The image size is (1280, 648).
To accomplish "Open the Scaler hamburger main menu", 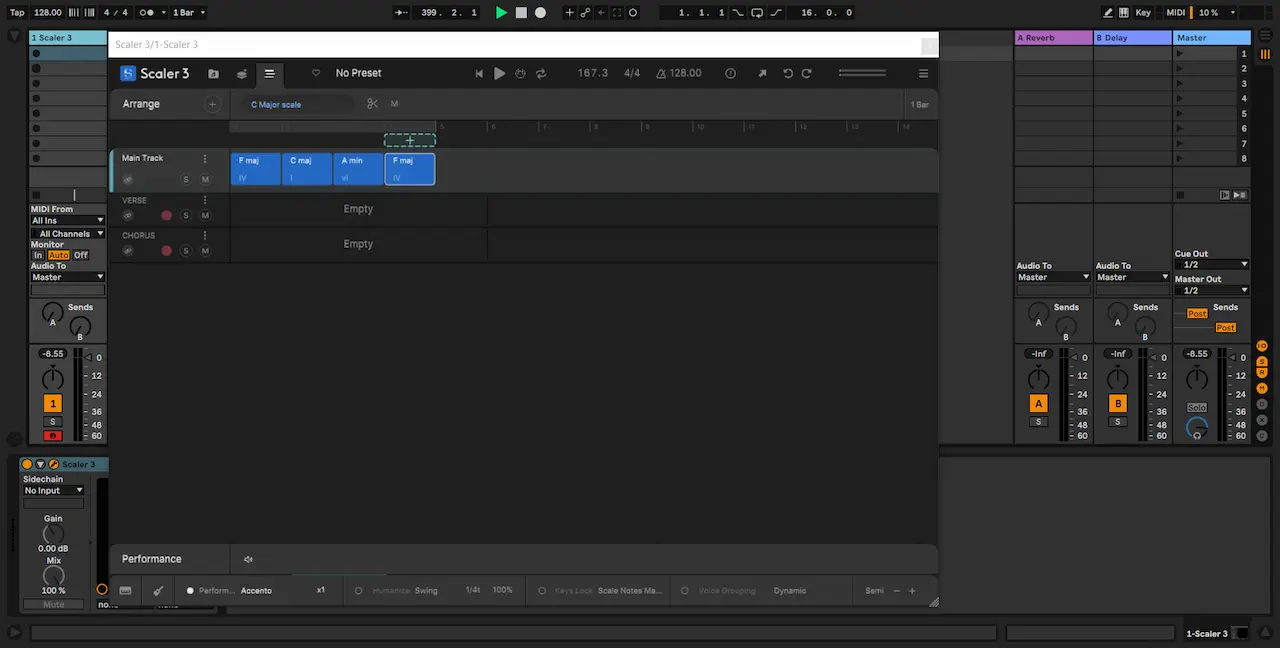I will coord(923,73).
